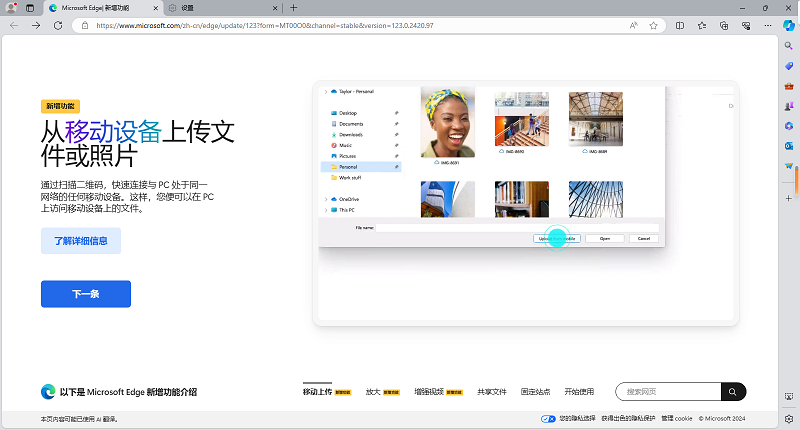This screenshot has height=430, width=800.
Task: Open 获得出色的隐私保护 link
Action: 628,419
